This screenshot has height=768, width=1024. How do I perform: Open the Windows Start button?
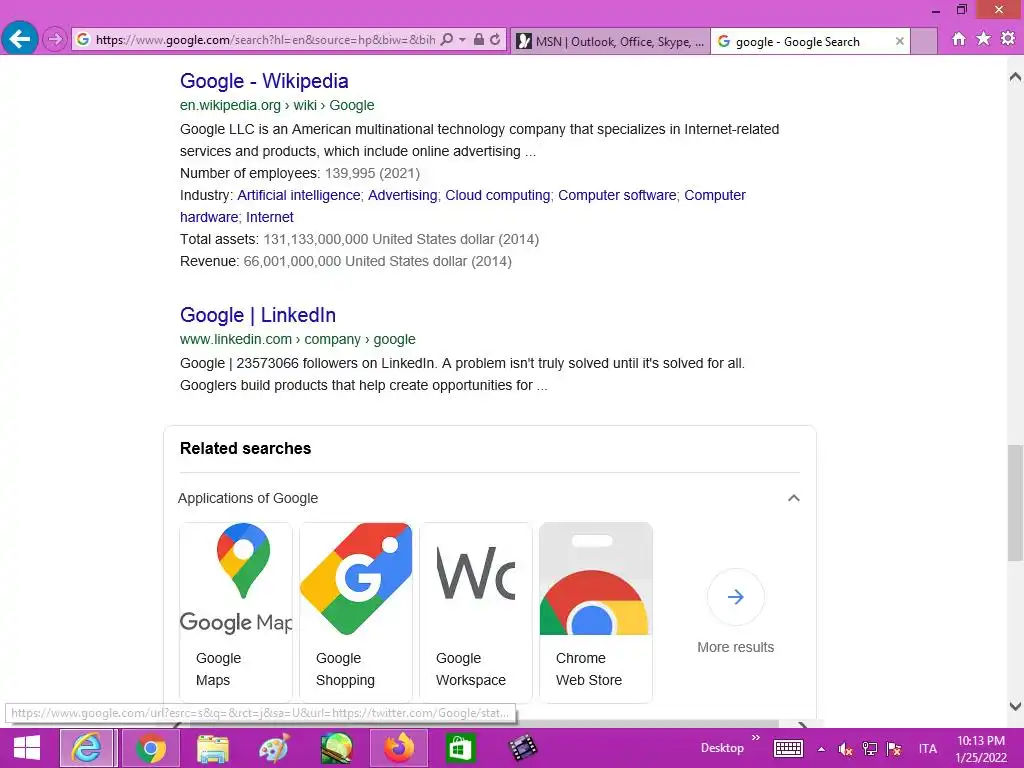[27, 748]
